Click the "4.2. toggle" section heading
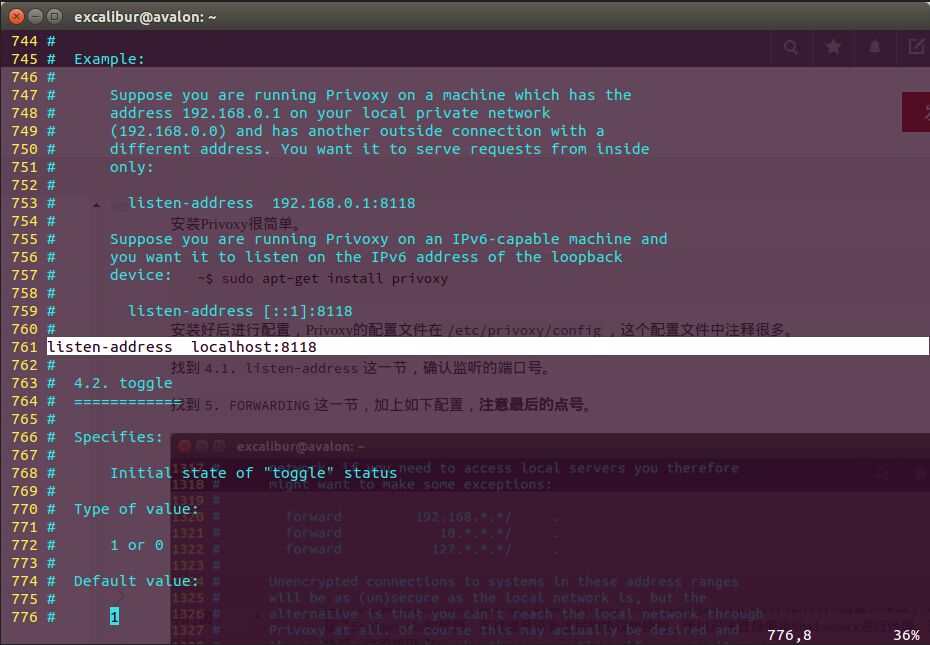 click(123, 383)
